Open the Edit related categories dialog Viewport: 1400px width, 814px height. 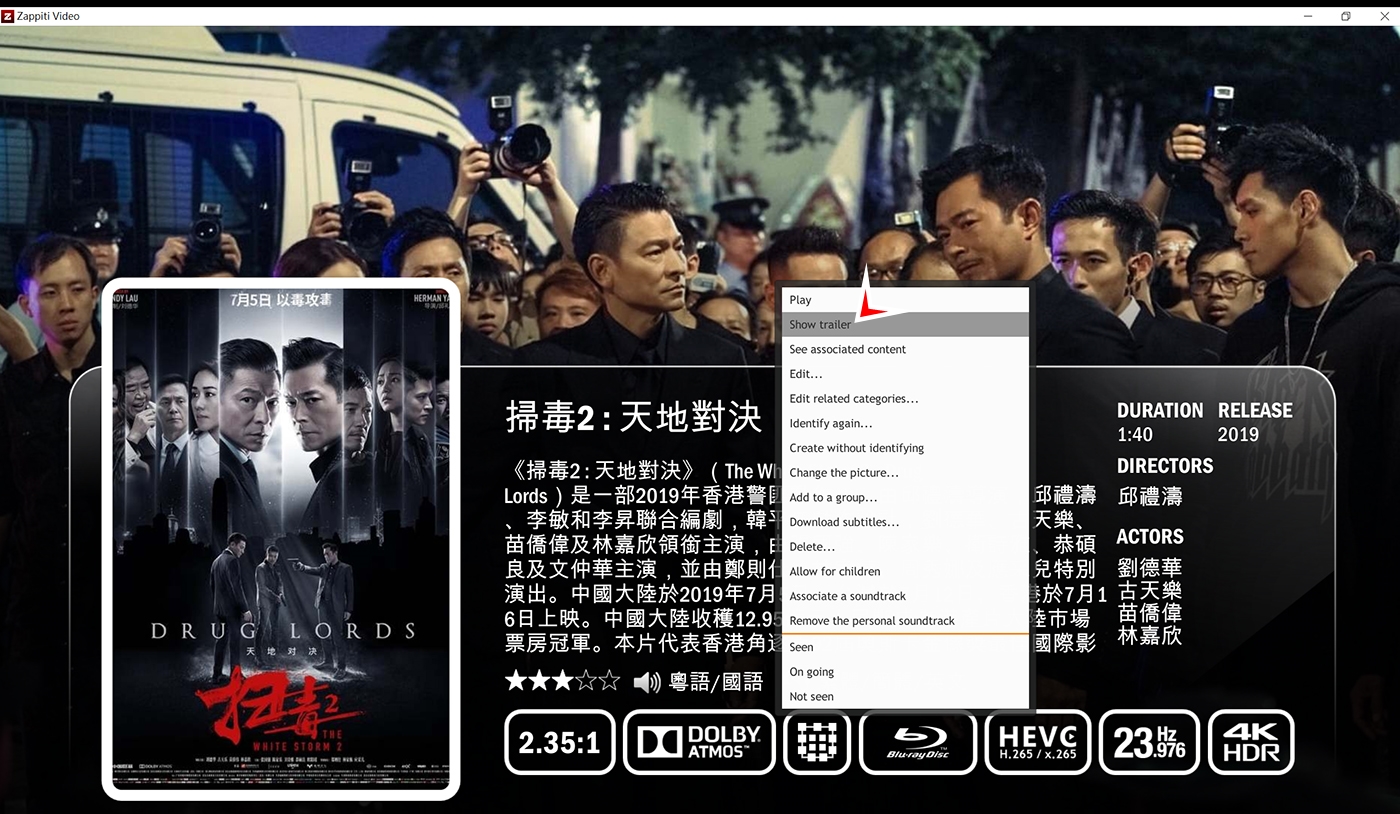point(853,399)
